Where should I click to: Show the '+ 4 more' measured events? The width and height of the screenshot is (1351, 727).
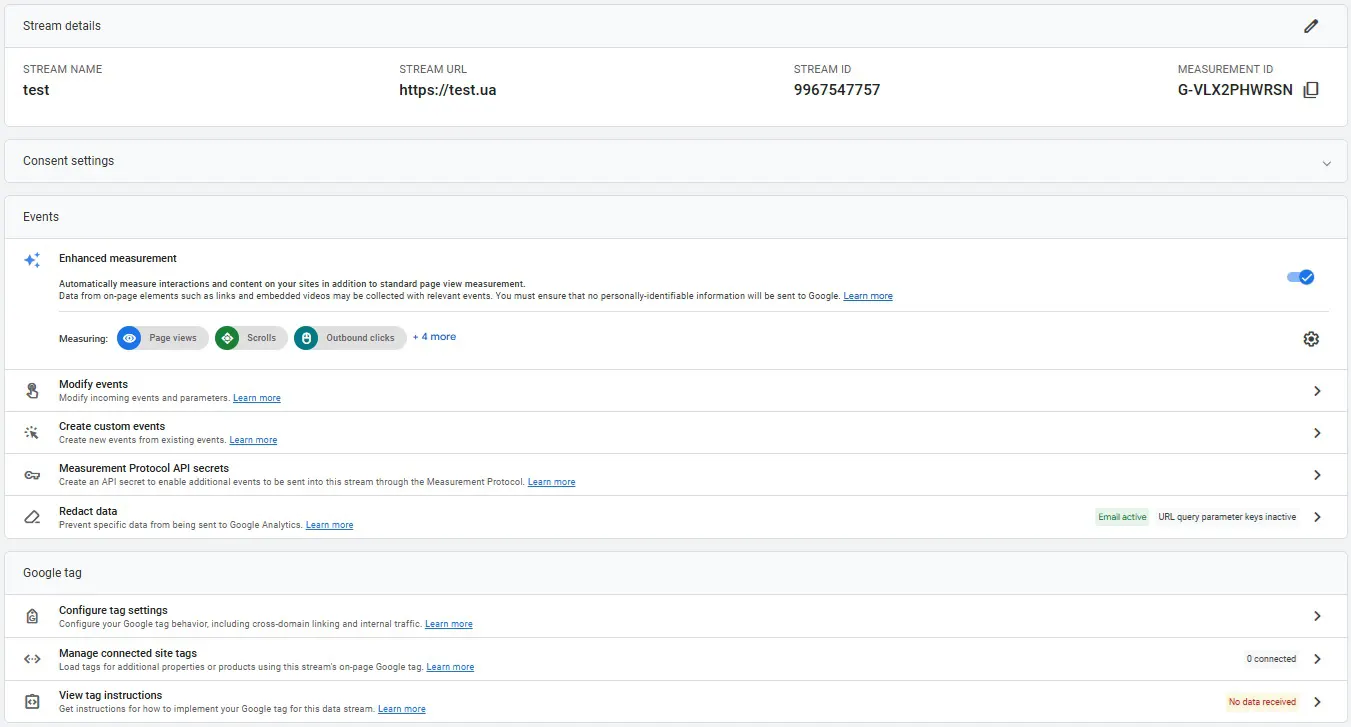434,337
